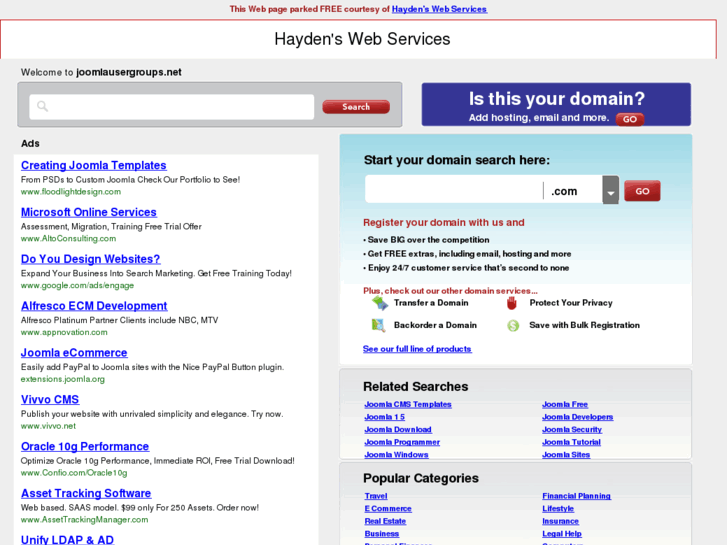This screenshot has height=545, width=727.
Task: Select Real Estate popular category
Action: point(385,521)
